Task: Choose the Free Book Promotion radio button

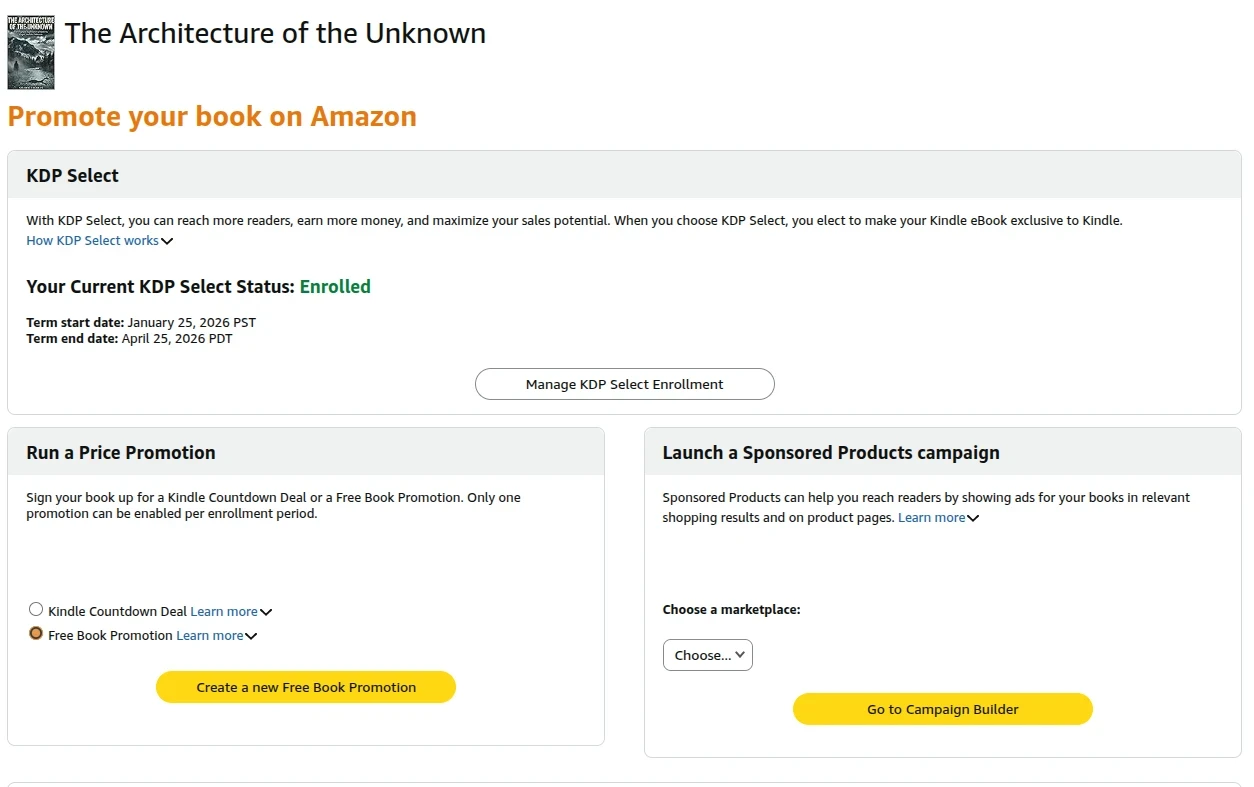Action: (36, 633)
